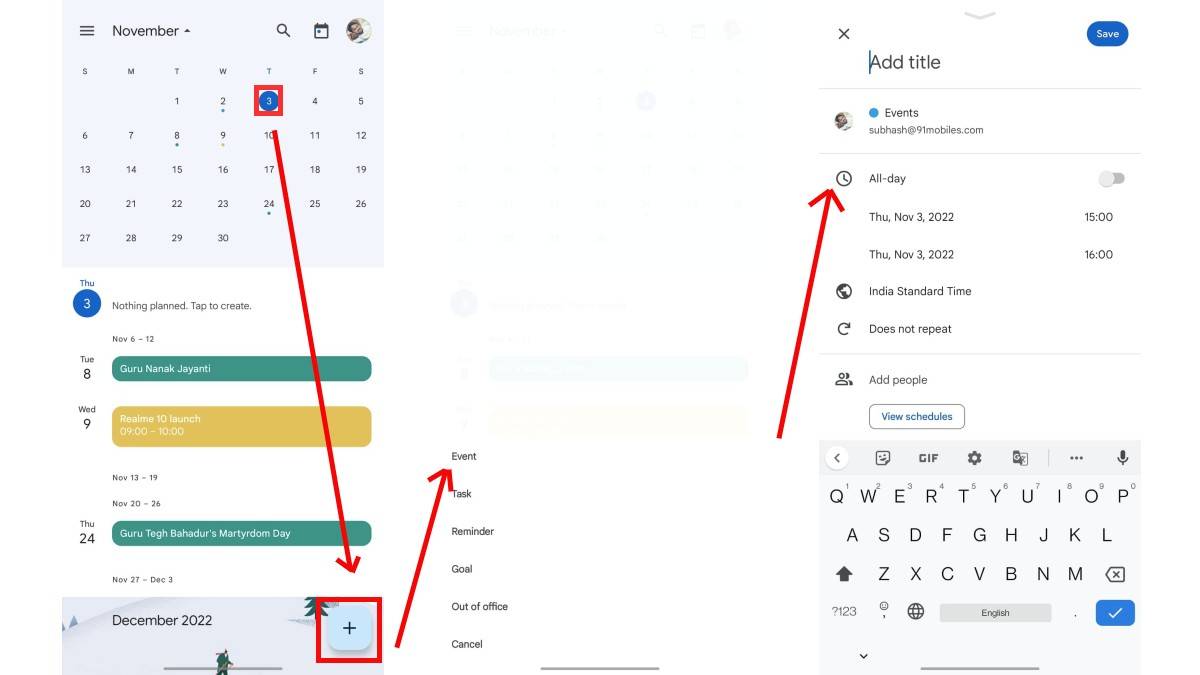Viewport: 1200px width, 675px height.
Task: Tap the keyboard sticker emoji icon
Action: click(x=883, y=458)
